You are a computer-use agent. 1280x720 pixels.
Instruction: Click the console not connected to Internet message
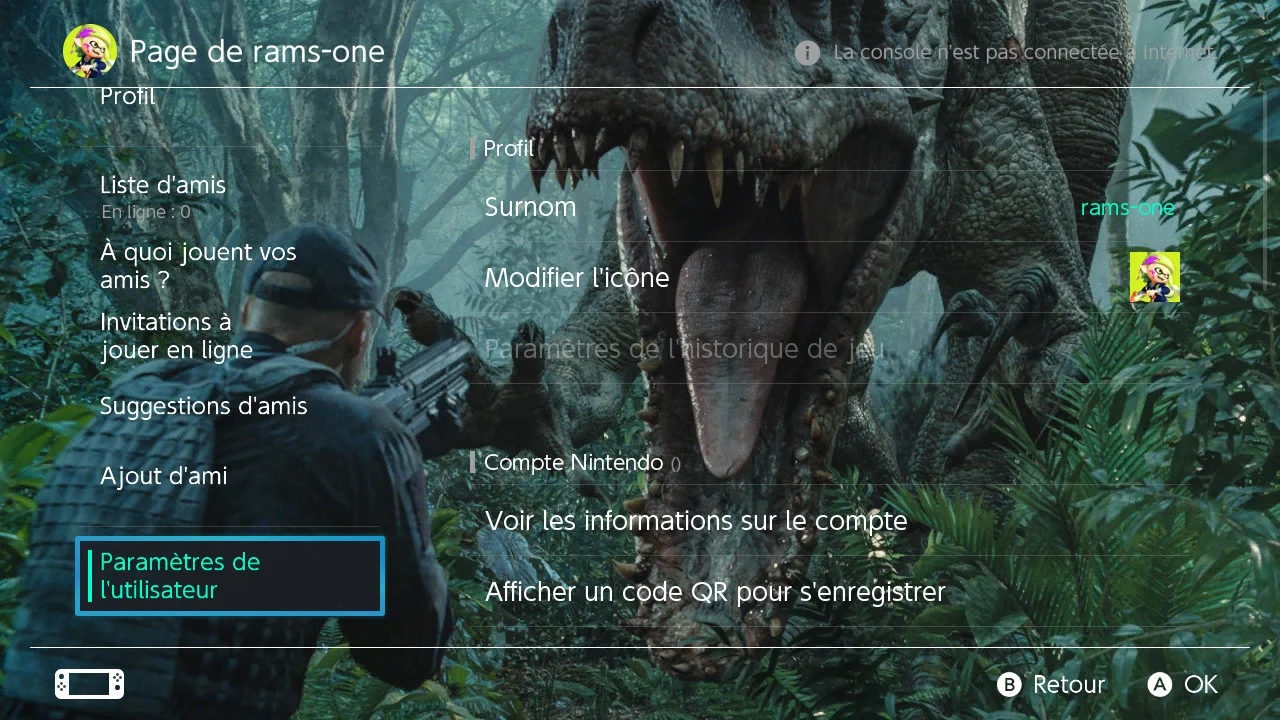coord(1023,53)
